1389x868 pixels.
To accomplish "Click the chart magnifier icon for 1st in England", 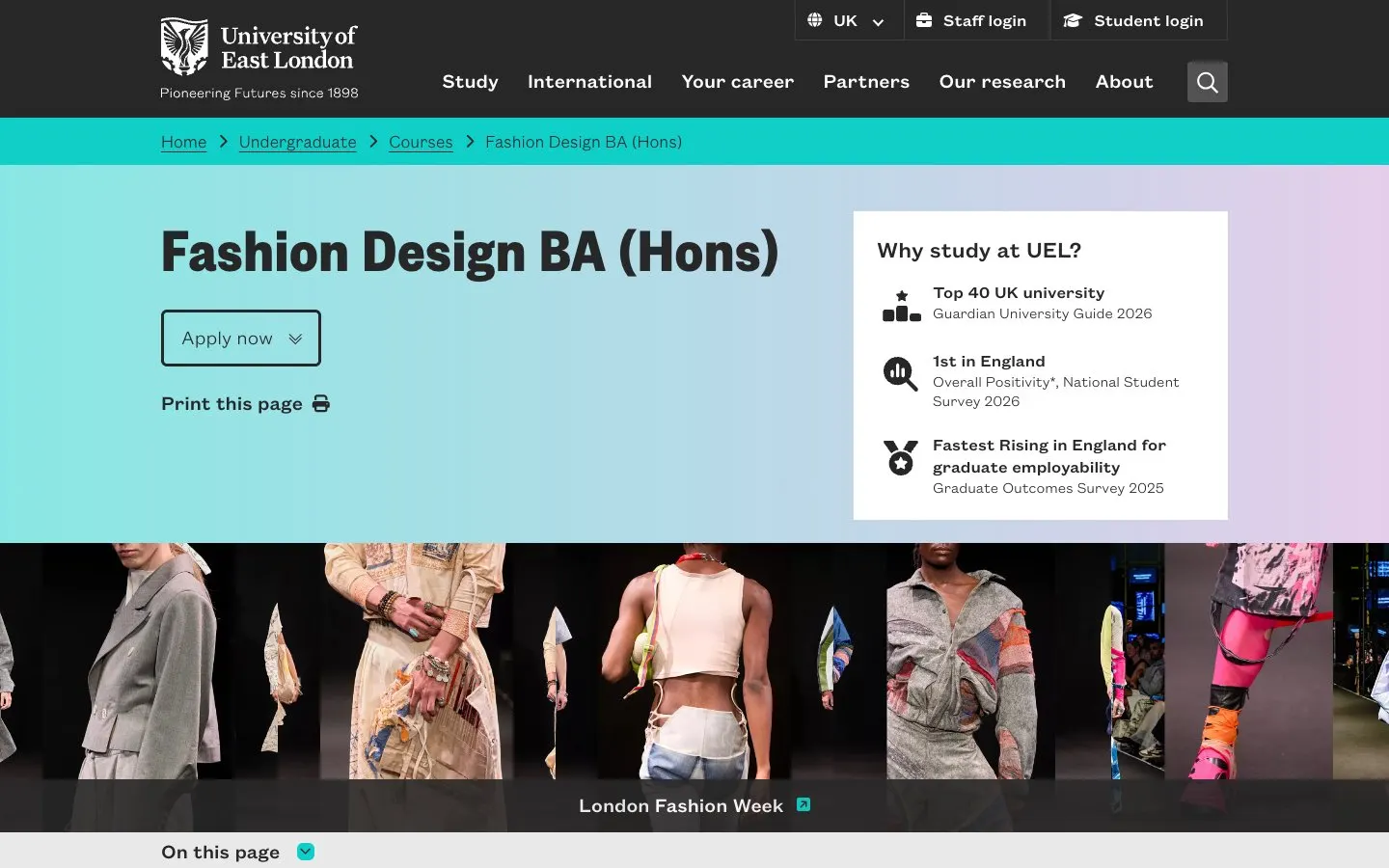I will click(x=900, y=373).
